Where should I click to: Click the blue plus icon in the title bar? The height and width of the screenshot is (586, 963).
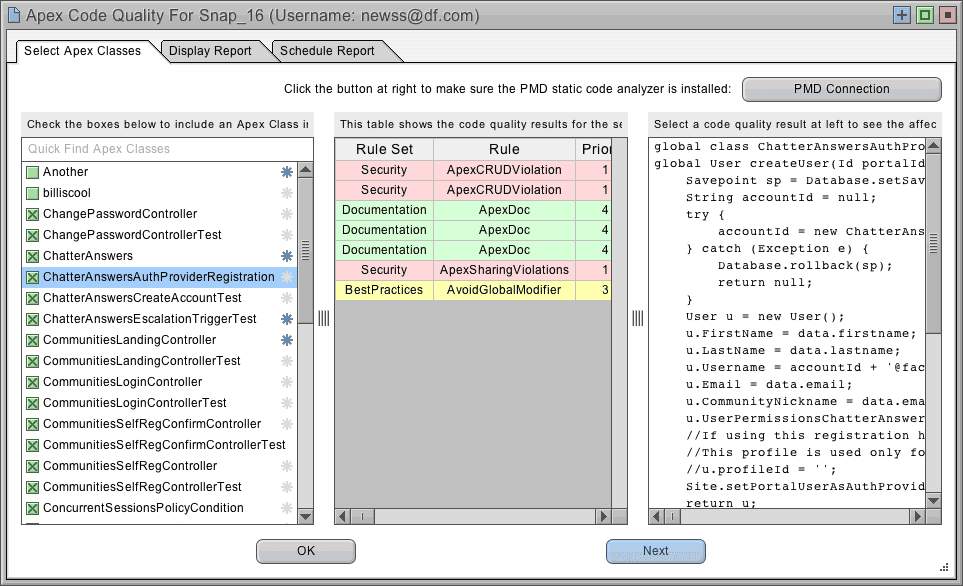(902, 15)
